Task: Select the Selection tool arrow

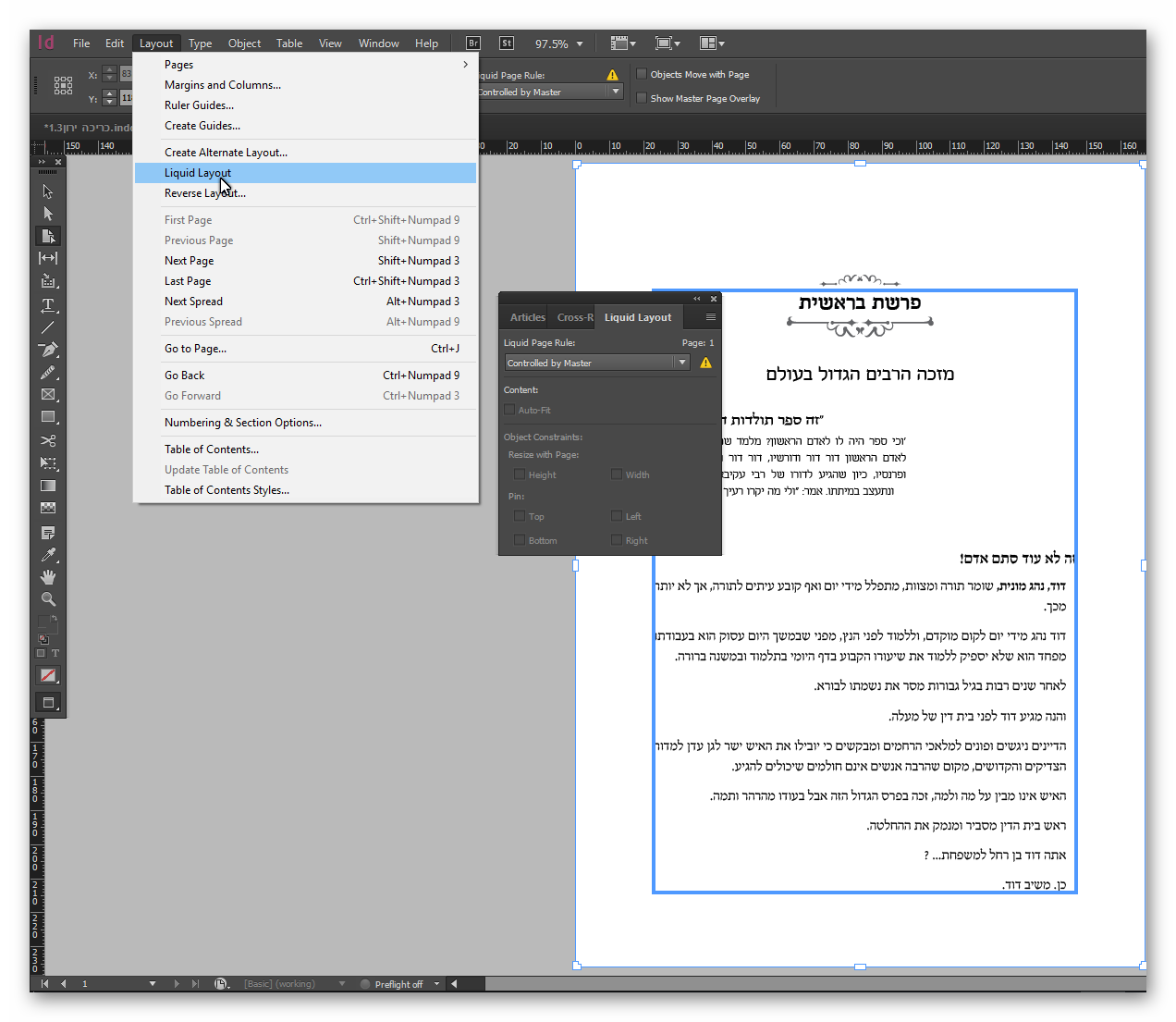Action: [48, 191]
